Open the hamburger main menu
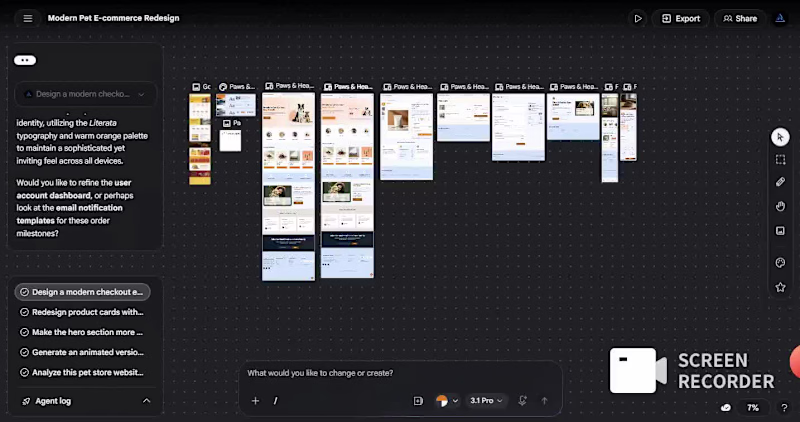 pyautogui.click(x=28, y=18)
